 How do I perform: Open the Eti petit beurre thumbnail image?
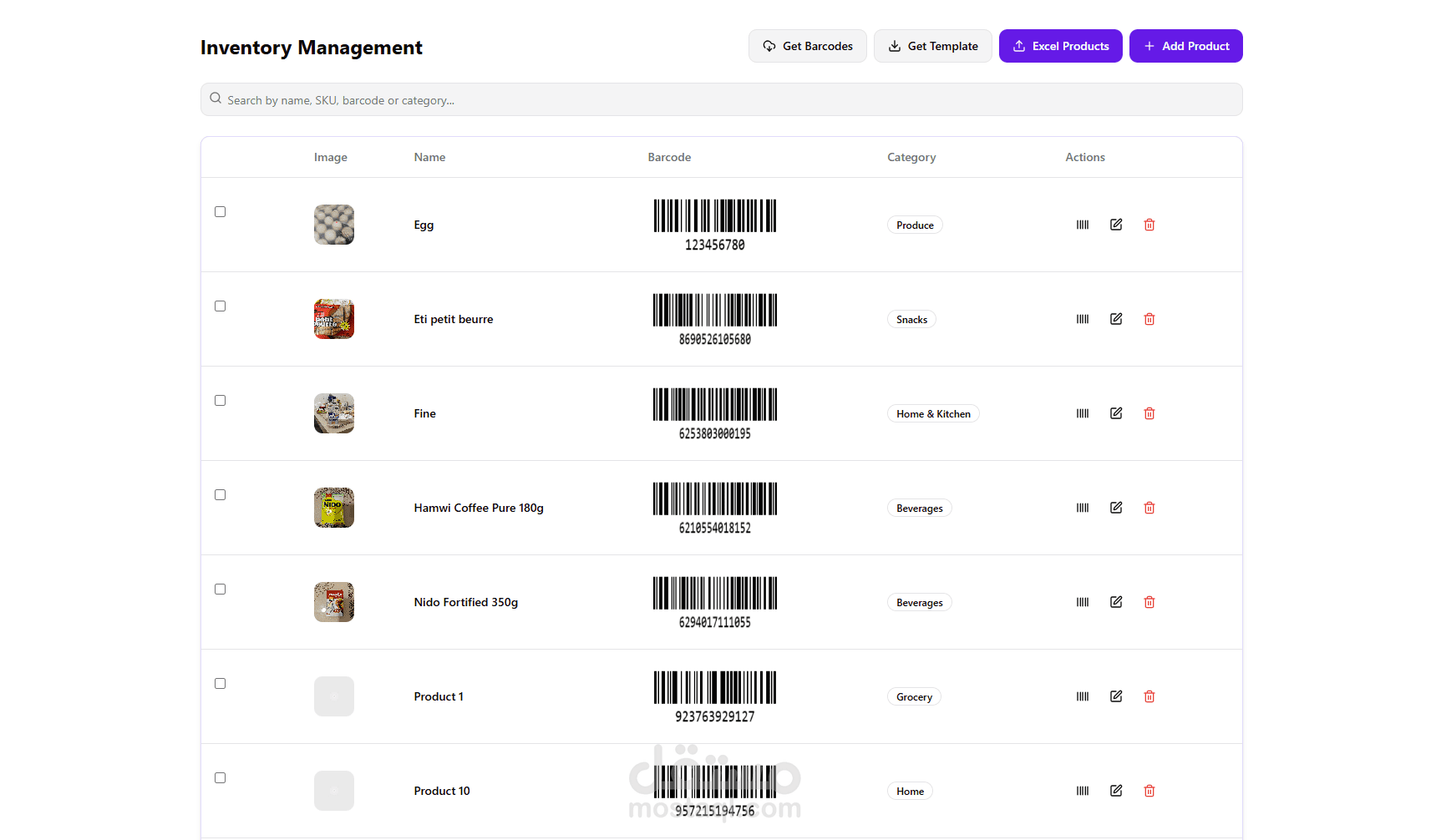point(334,319)
